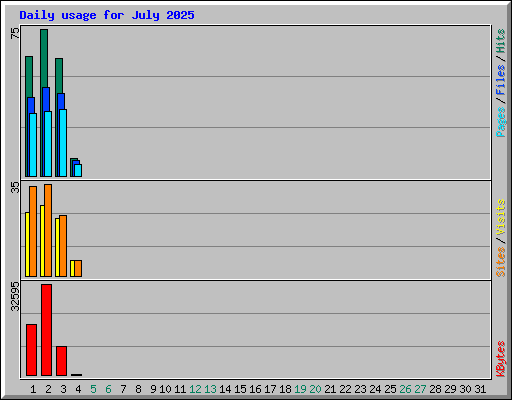Click day '21' on the x-axis
512x400 pixels.
point(330,389)
